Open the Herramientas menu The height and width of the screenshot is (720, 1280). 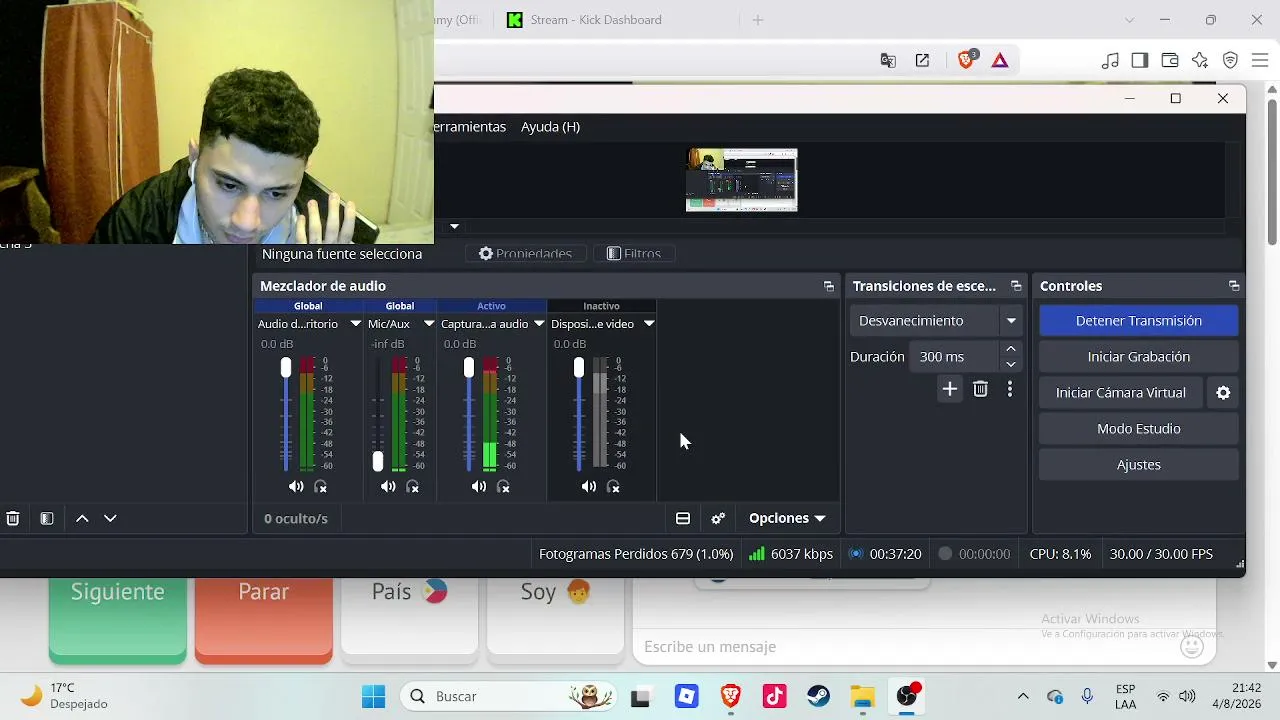470,127
